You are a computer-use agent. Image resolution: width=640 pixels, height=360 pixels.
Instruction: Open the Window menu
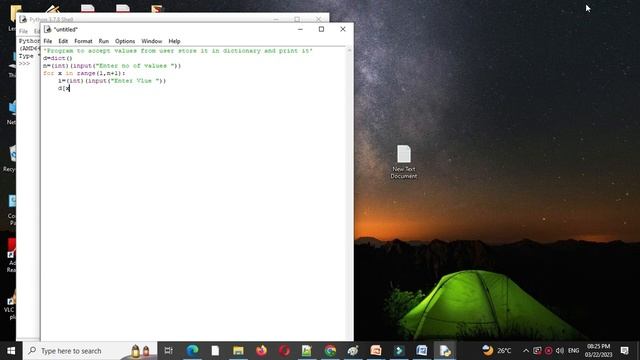coord(151,41)
